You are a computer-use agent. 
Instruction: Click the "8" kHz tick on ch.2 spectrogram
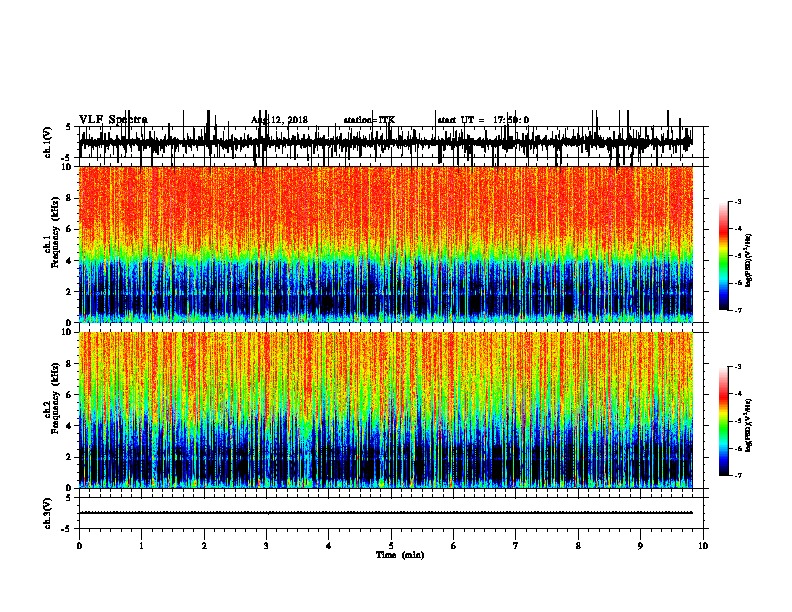[70, 364]
